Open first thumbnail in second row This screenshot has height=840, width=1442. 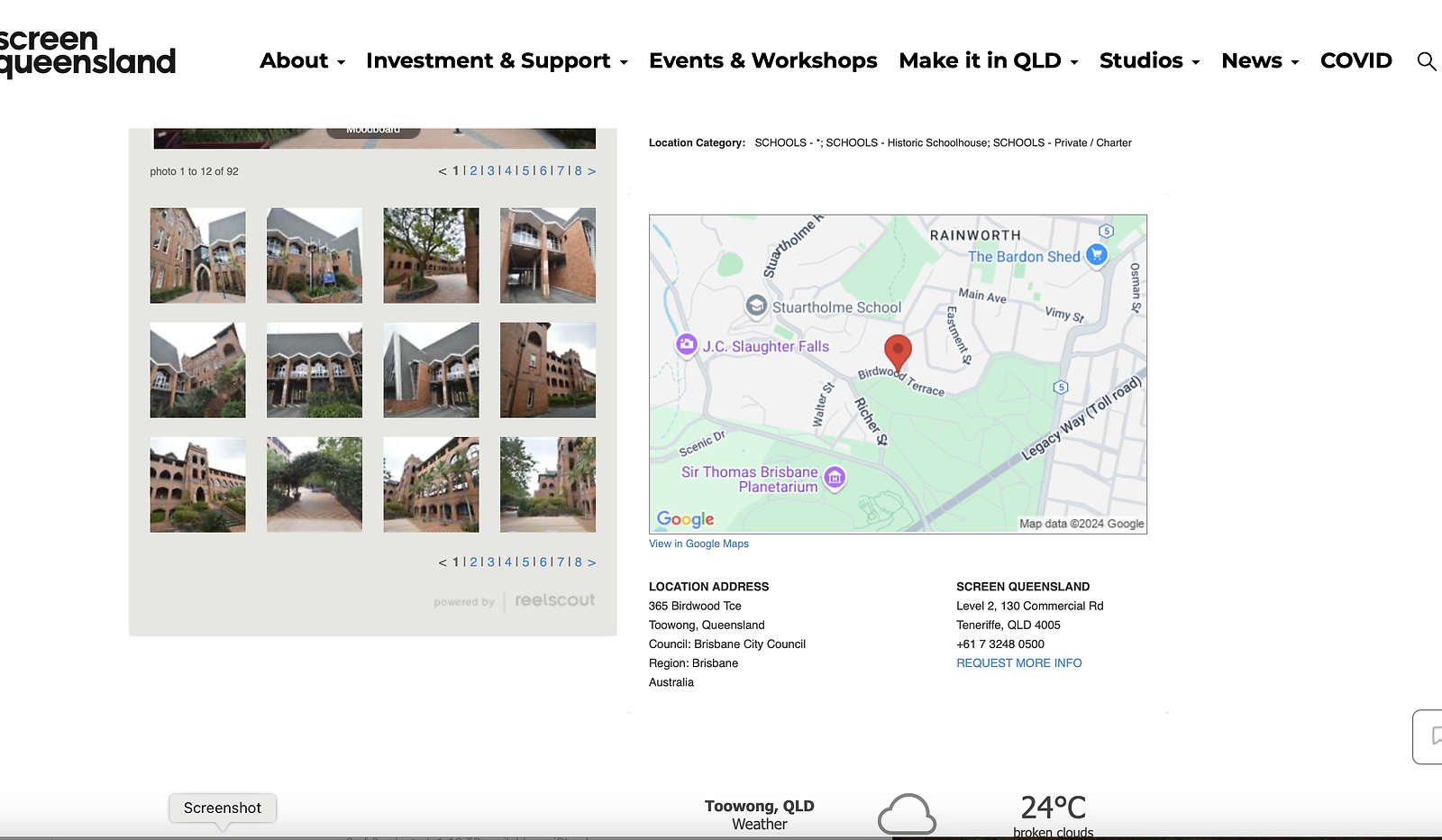coord(197,370)
